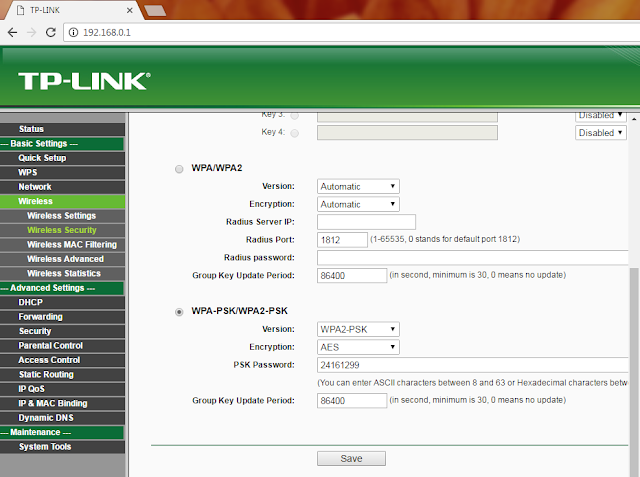The height and width of the screenshot is (477, 640).
Task: Open Network menu item
Action: tap(62, 187)
